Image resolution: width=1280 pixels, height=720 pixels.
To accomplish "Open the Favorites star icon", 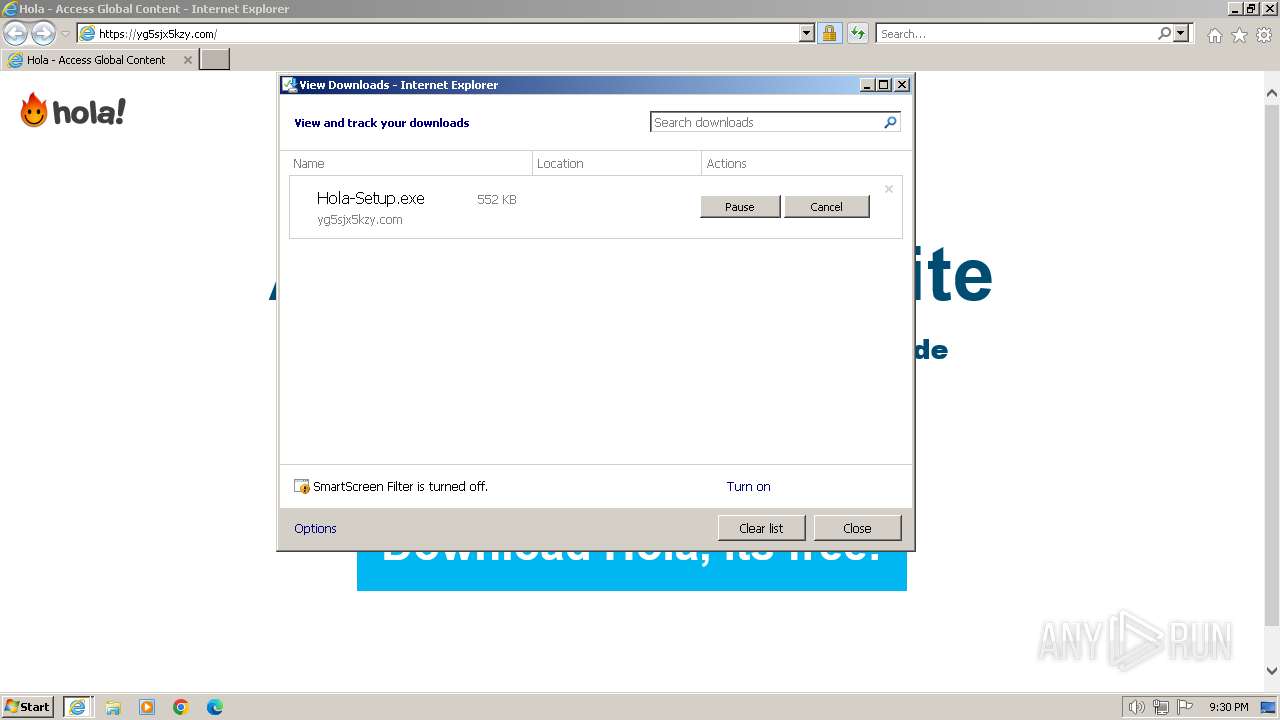I will 1239,35.
